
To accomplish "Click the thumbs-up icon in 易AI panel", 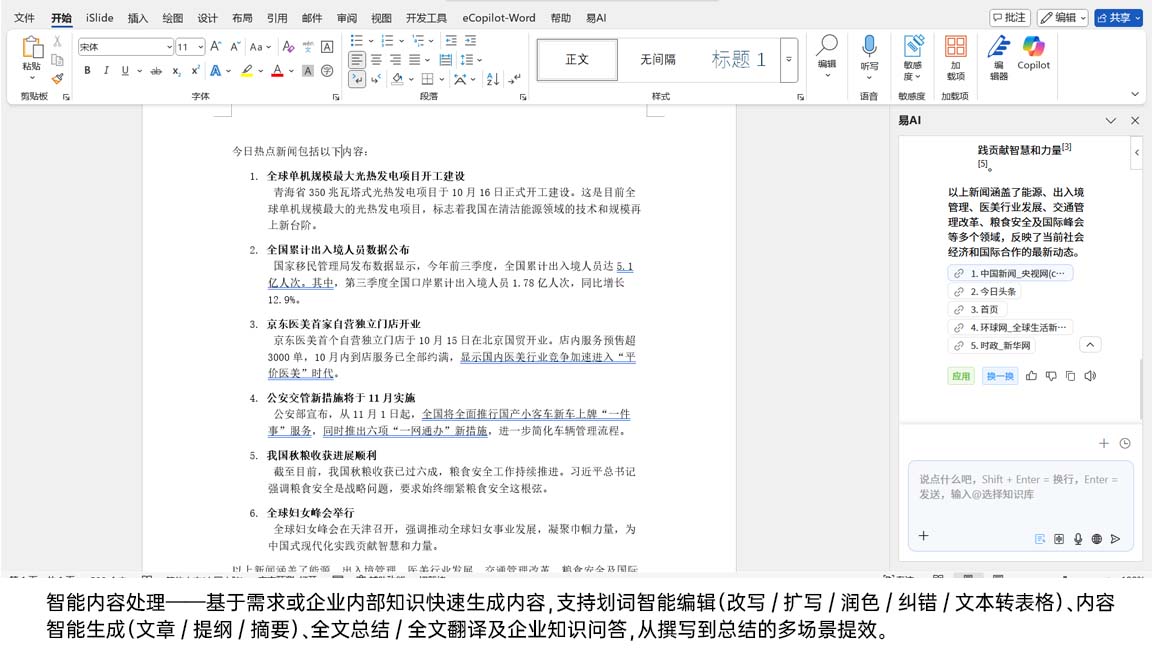I will pos(1031,376).
